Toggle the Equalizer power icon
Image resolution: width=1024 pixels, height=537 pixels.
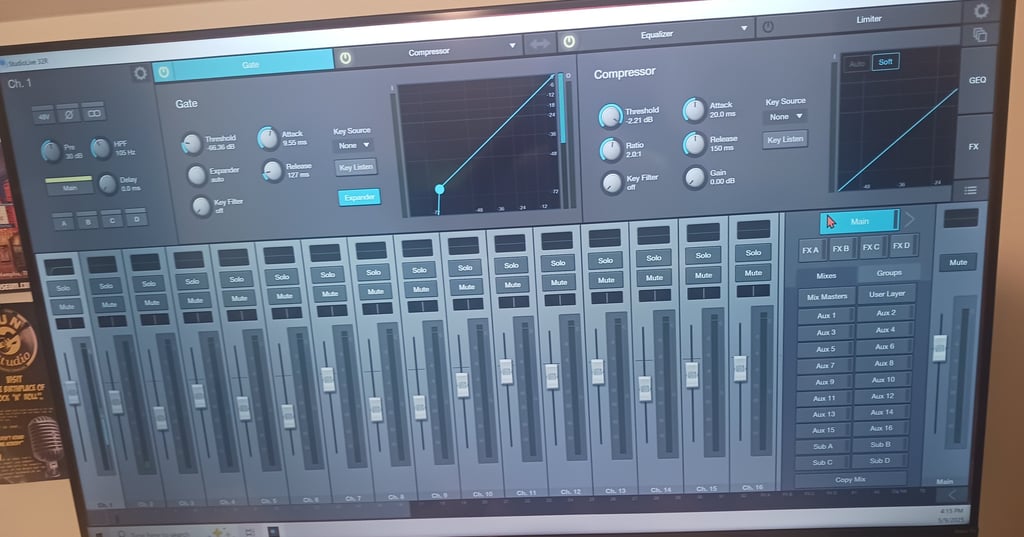coord(569,41)
